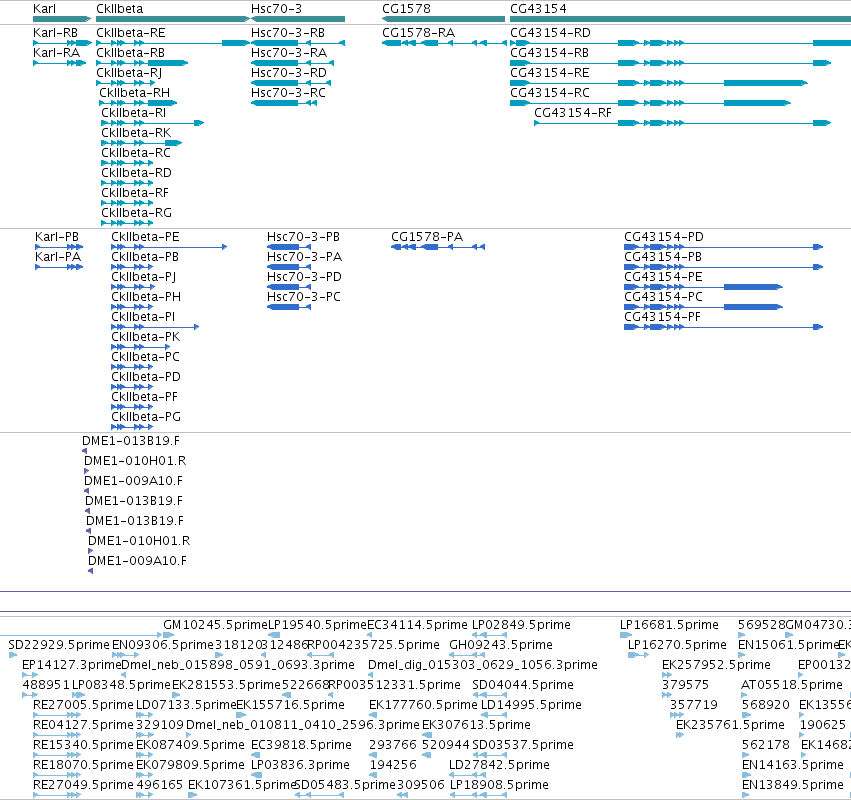Select EST SD04044.5prime
This screenshot has width=851, height=800.
click(x=523, y=684)
